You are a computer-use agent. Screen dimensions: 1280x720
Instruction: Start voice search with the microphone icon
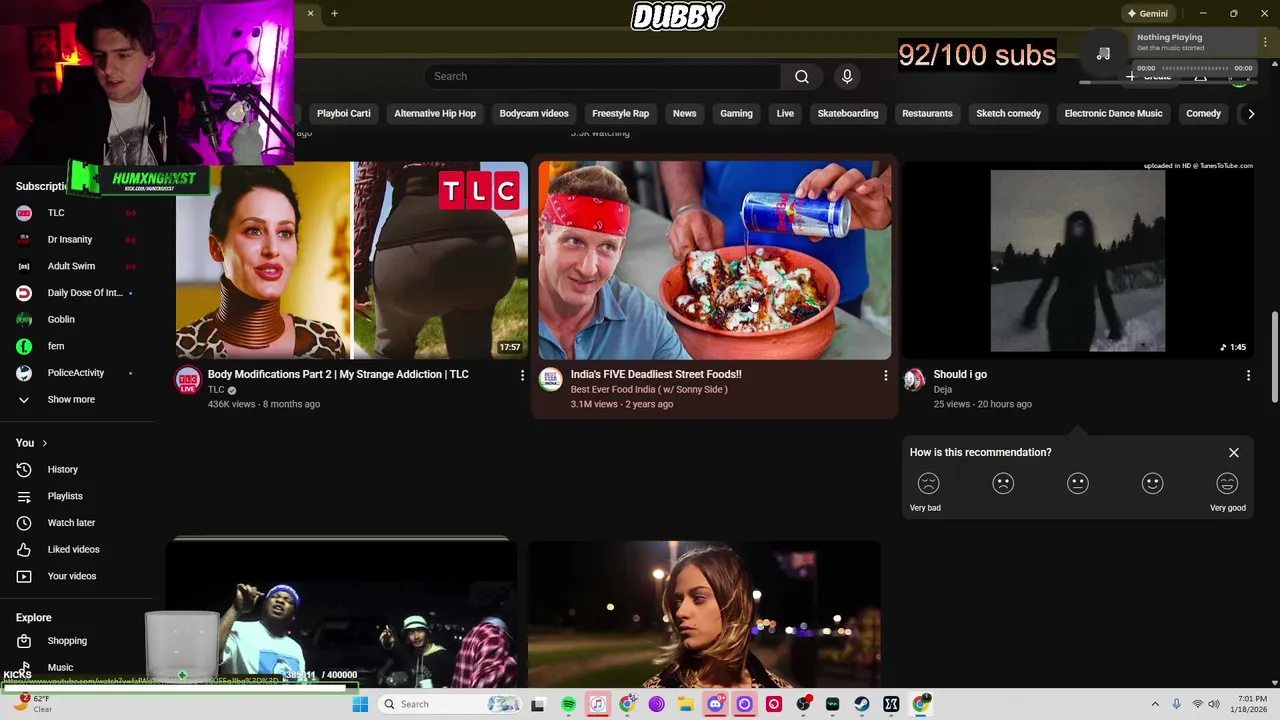[x=847, y=77]
